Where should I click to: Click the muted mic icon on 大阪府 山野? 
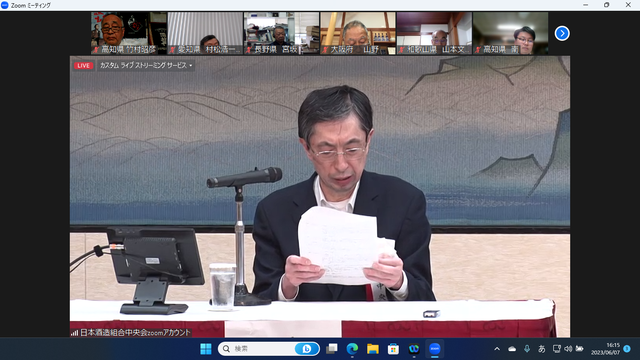tap(325, 50)
